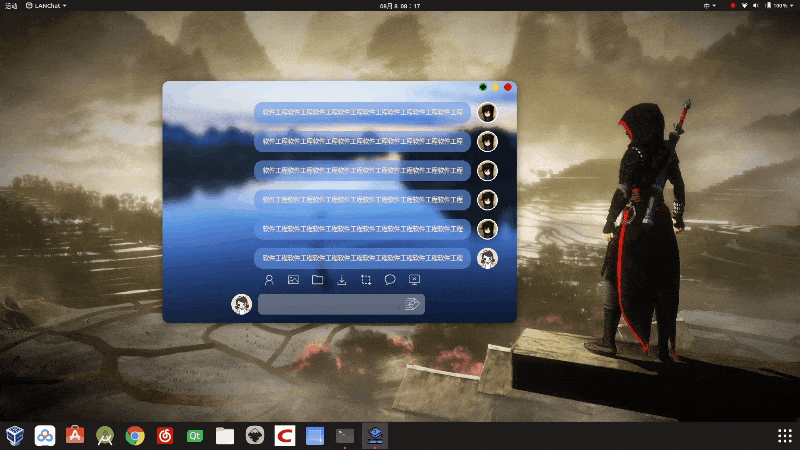Launch VirtualBox from the dock
Viewport: 800px width, 450px height.
(15, 436)
